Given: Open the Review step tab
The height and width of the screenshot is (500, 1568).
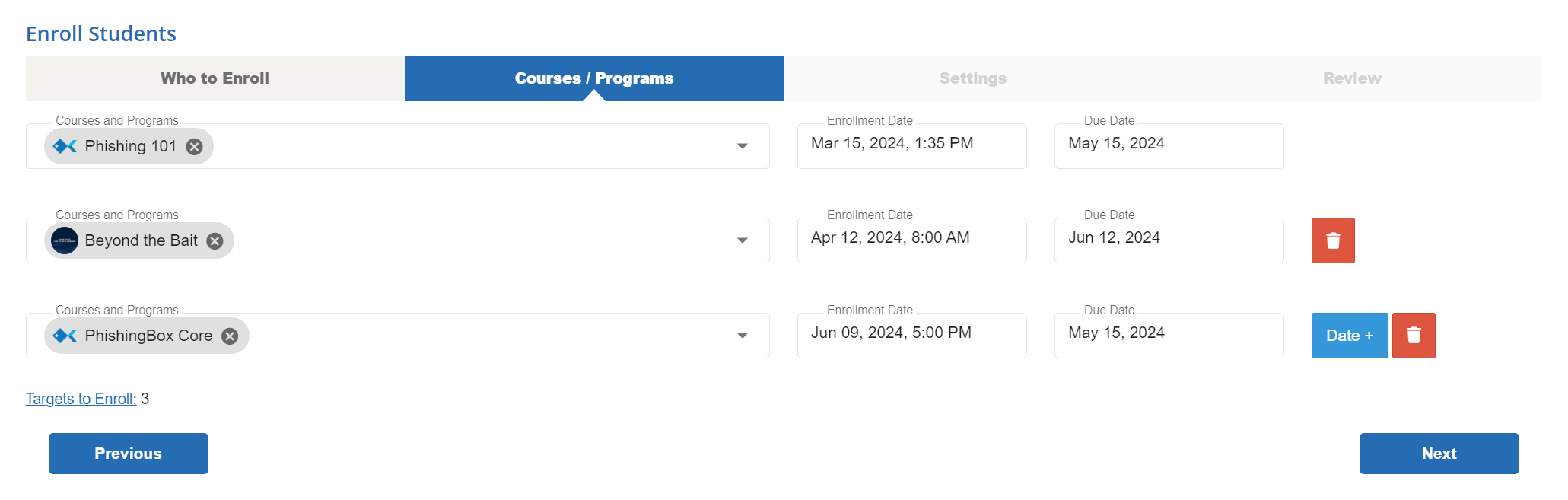Looking at the screenshot, I should coord(1352,78).
